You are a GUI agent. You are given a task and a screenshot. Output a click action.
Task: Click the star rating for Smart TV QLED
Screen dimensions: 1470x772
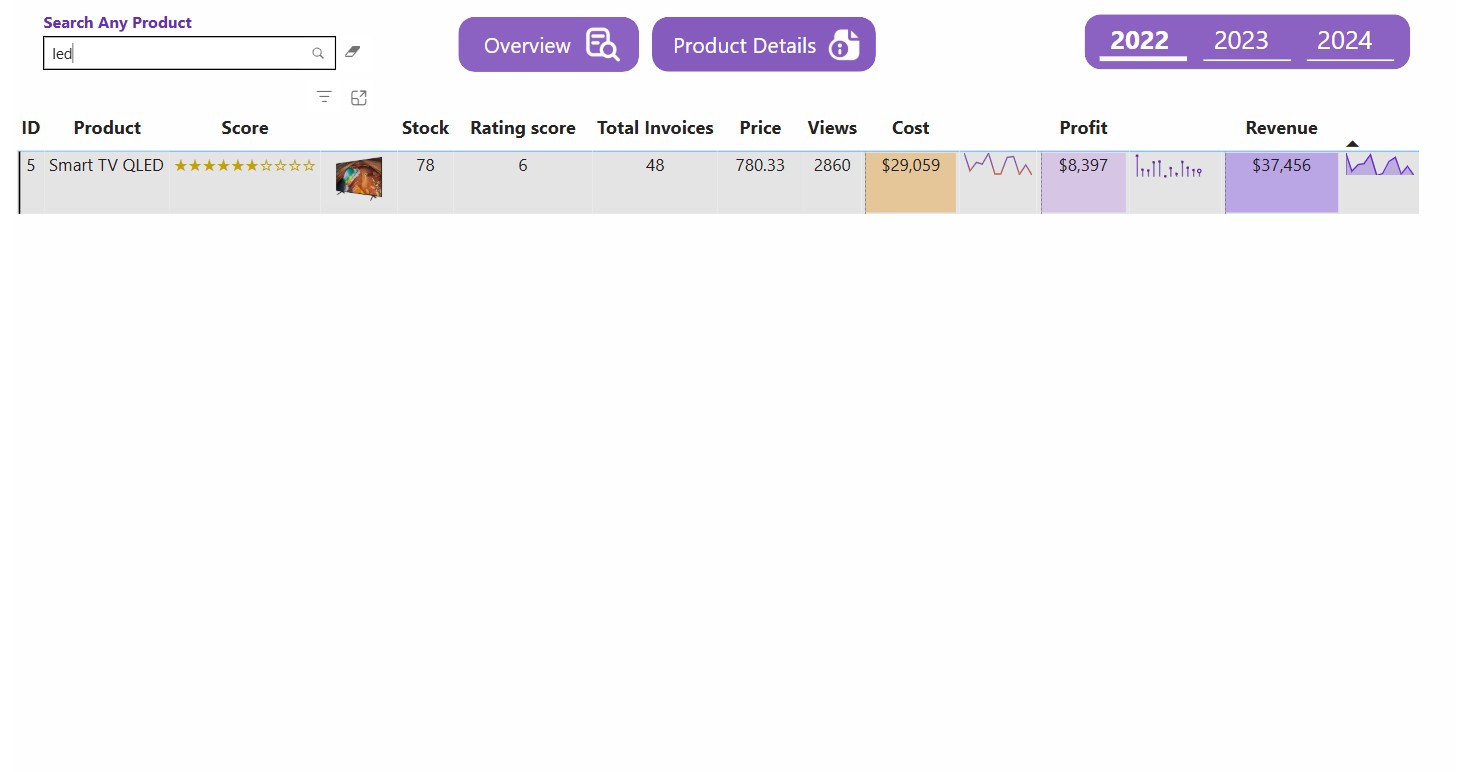click(x=245, y=166)
